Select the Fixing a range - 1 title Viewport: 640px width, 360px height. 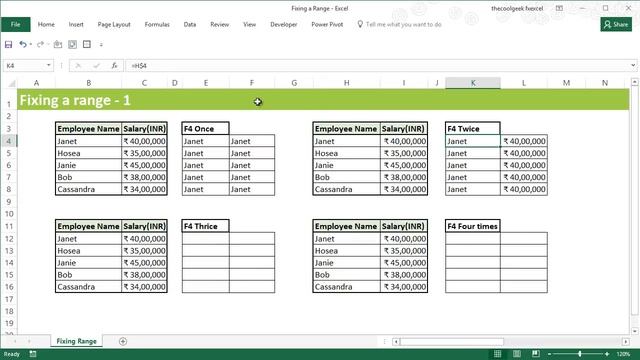(x=75, y=100)
